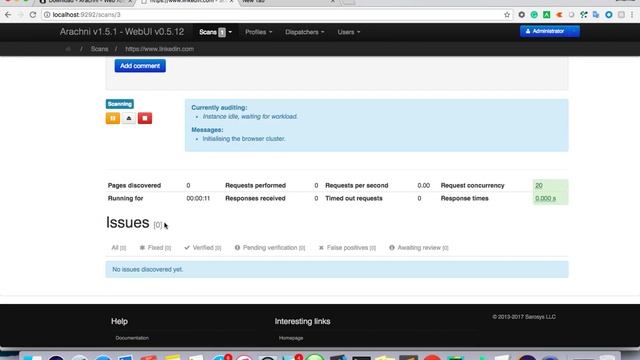The height and width of the screenshot is (360, 640).
Task: Click the Pages discovered label
Action: (x=134, y=185)
